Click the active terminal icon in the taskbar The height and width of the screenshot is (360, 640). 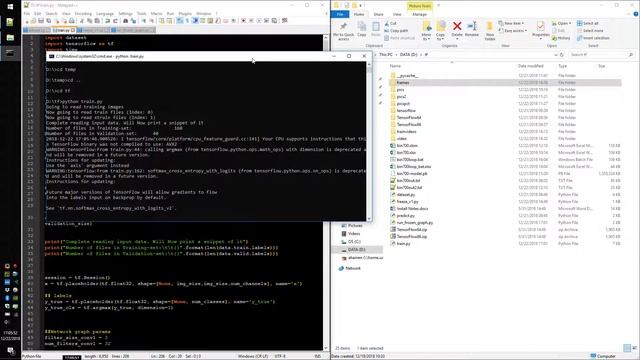pyautogui.click(x=10, y=53)
